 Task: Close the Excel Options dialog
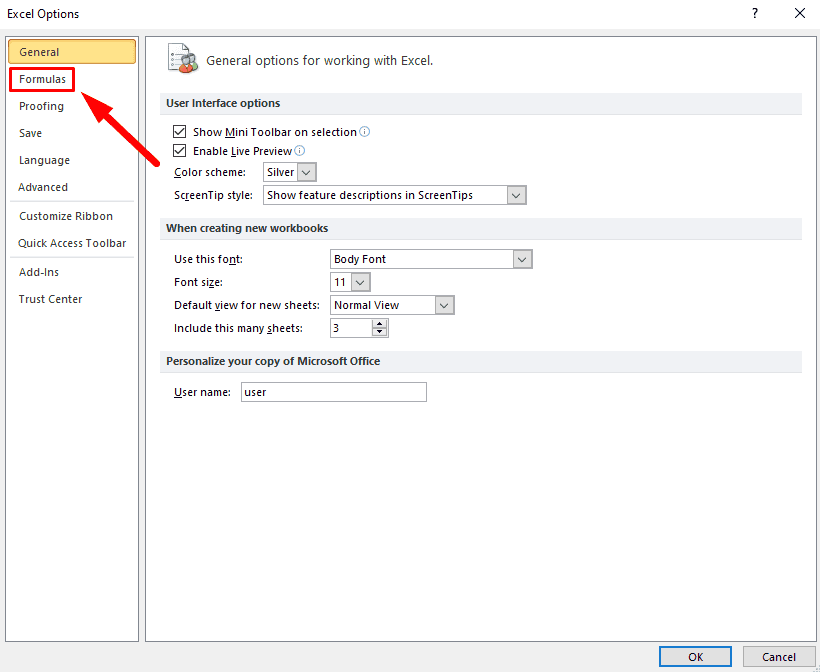(x=800, y=14)
